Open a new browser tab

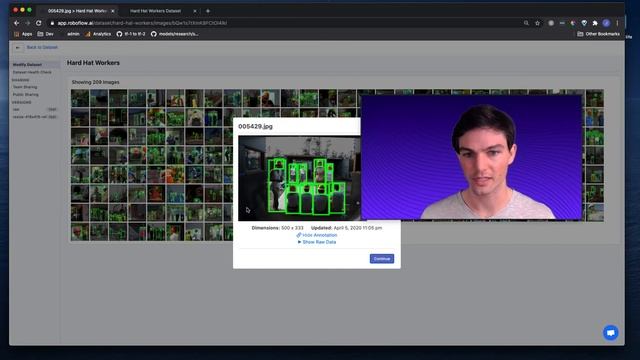[208, 11]
